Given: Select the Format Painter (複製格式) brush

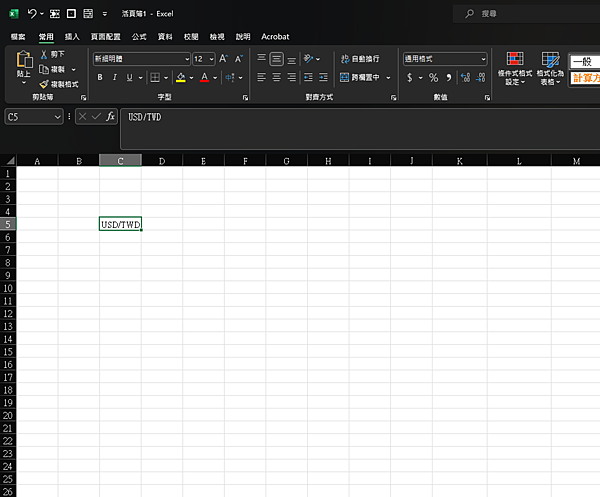Looking at the screenshot, I should tap(44, 84).
